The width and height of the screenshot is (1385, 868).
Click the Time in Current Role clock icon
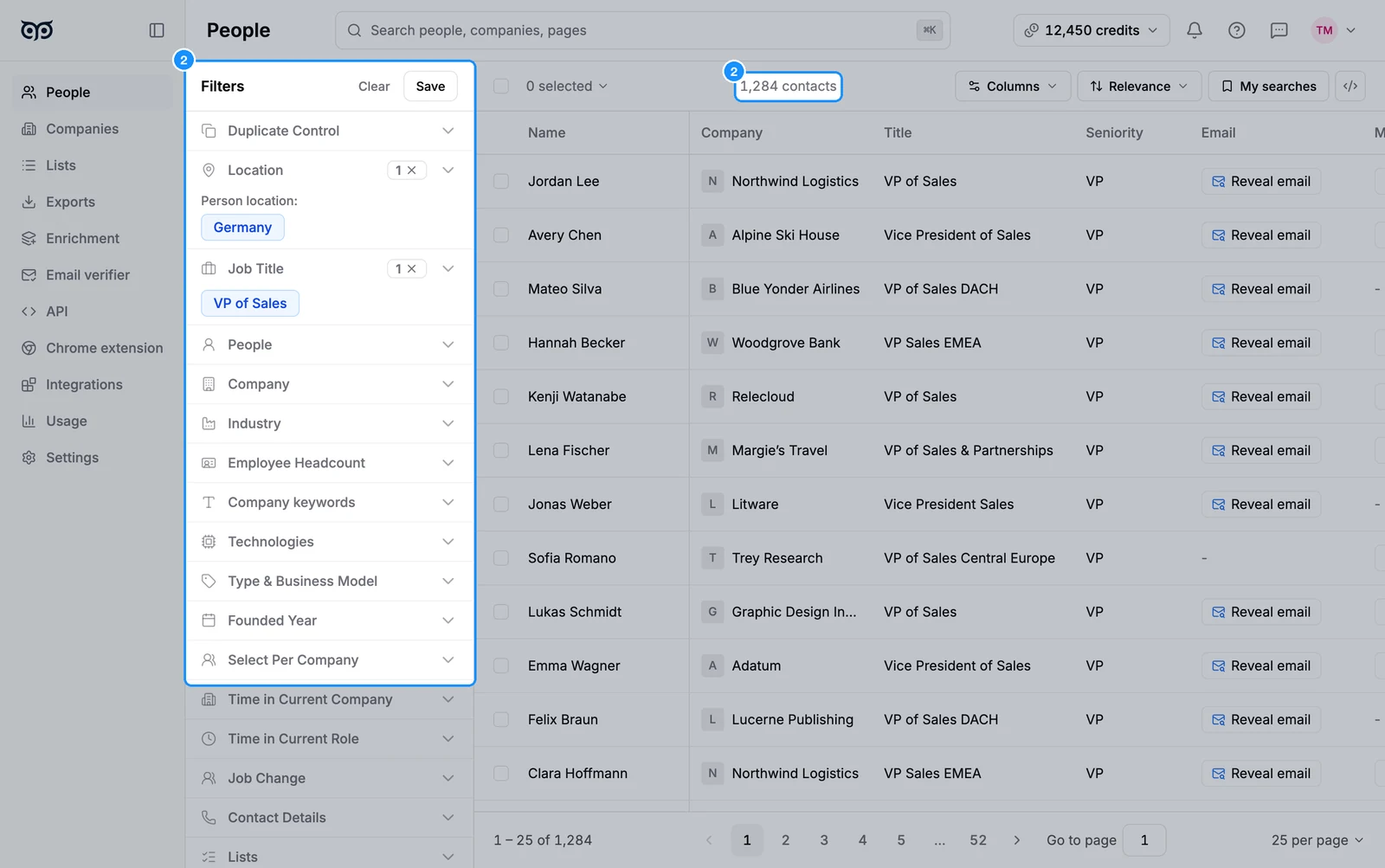(209, 739)
